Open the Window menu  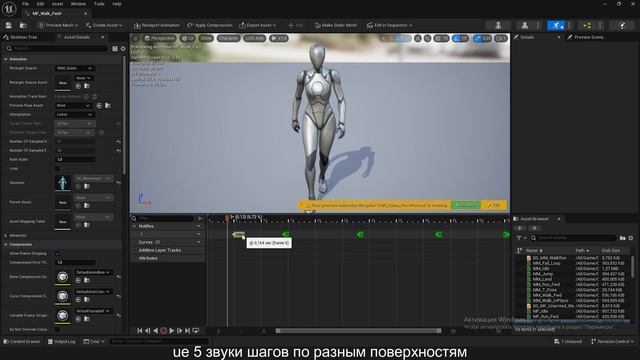(x=78, y=4)
